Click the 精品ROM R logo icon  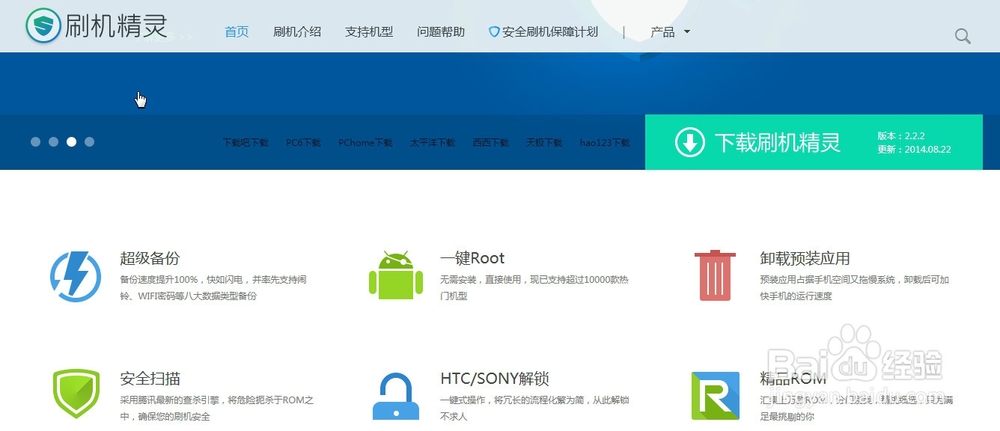(x=715, y=396)
